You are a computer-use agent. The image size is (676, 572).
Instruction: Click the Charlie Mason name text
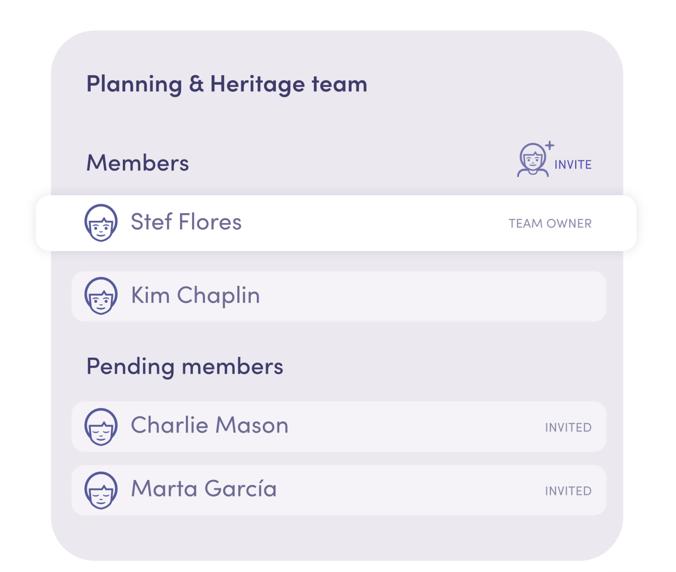pos(209,425)
